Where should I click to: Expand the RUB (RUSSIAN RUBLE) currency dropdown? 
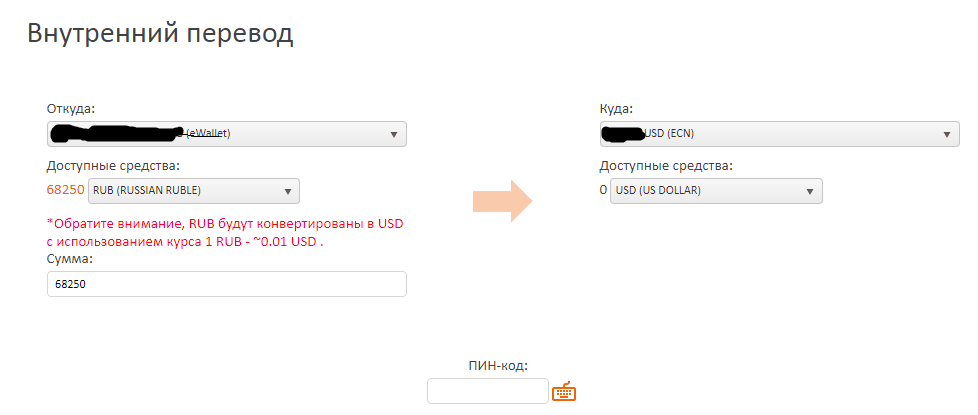coord(195,191)
